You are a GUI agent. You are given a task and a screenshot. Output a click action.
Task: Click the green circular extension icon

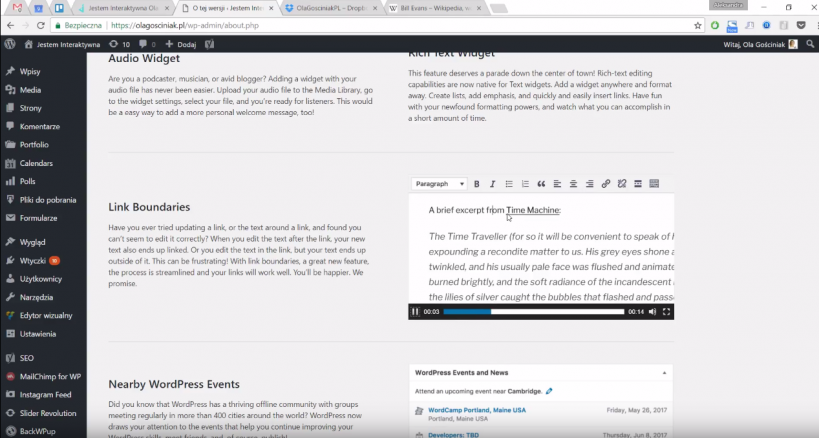(x=715, y=25)
